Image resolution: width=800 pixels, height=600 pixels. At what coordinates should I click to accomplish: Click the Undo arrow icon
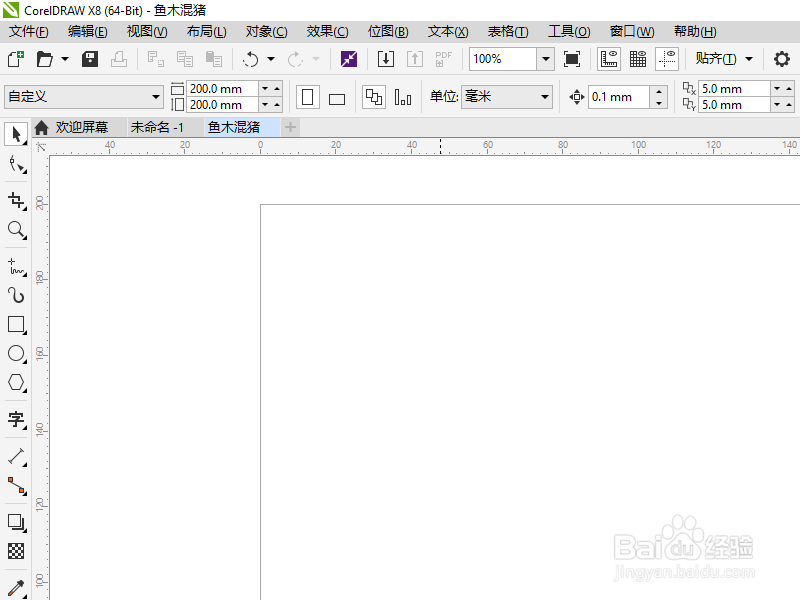(251, 59)
